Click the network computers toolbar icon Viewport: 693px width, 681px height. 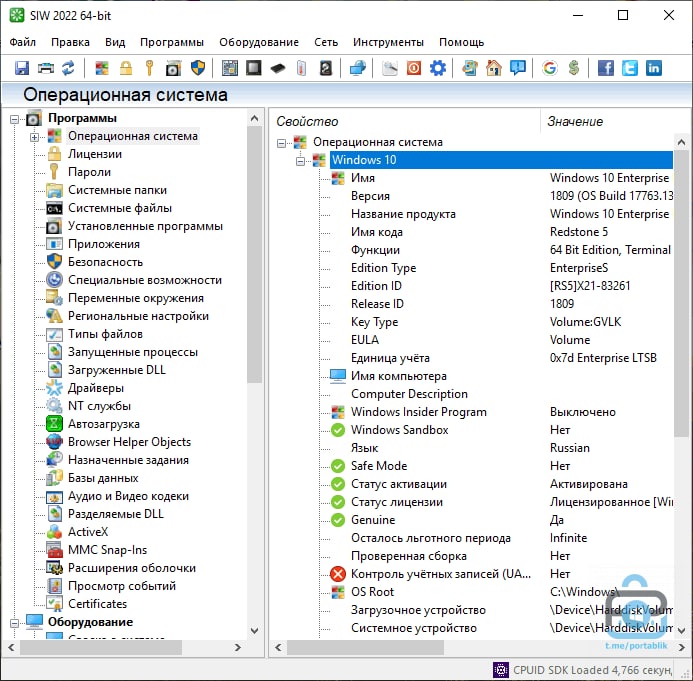358,68
